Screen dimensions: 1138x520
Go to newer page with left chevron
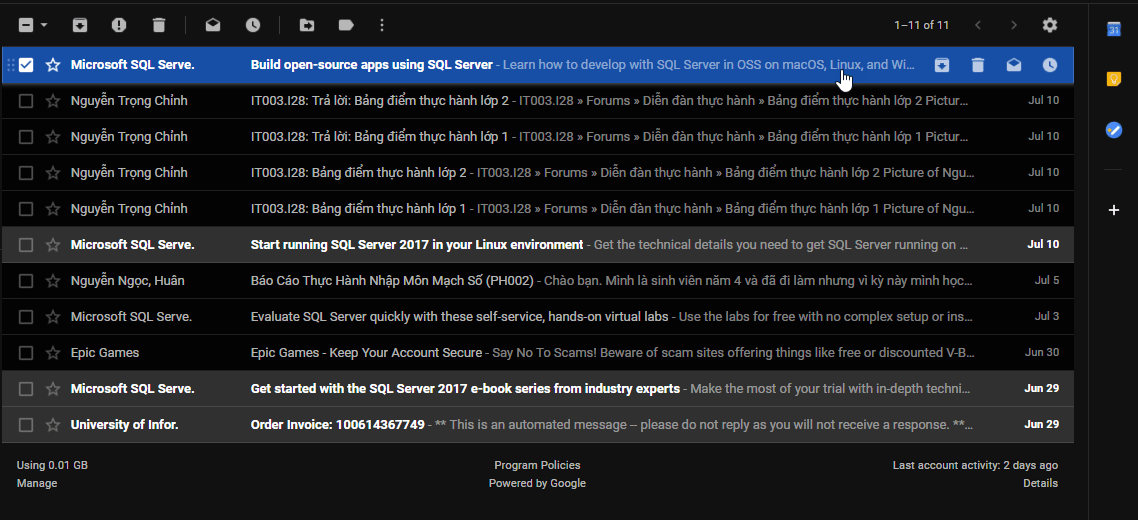[x=978, y=25]
